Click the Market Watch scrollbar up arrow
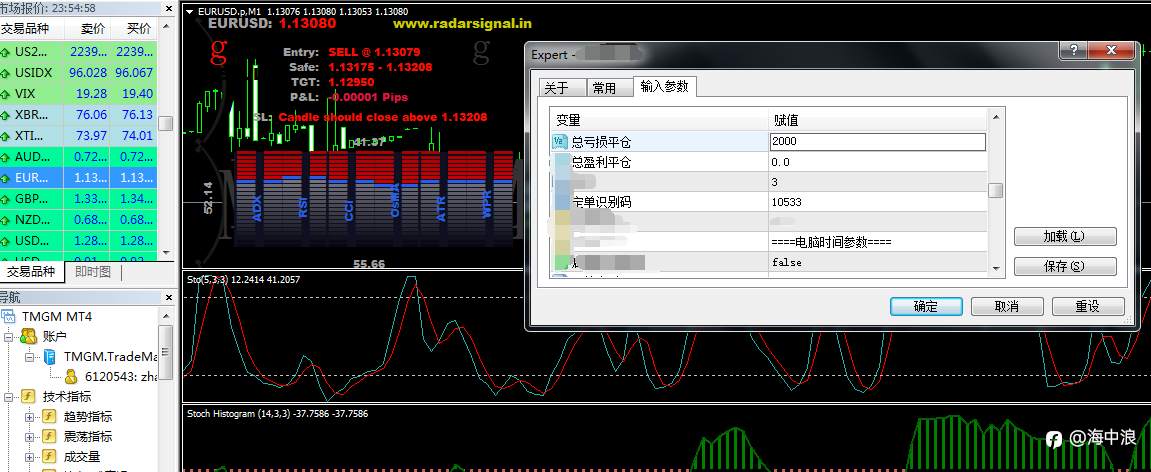The image size is (1151, 472). pos(166,25)
